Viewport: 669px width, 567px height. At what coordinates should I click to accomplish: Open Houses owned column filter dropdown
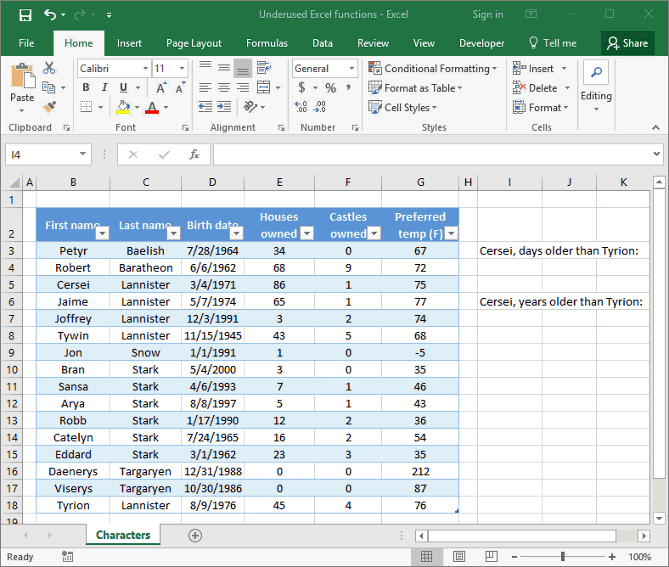pos(307,233)
